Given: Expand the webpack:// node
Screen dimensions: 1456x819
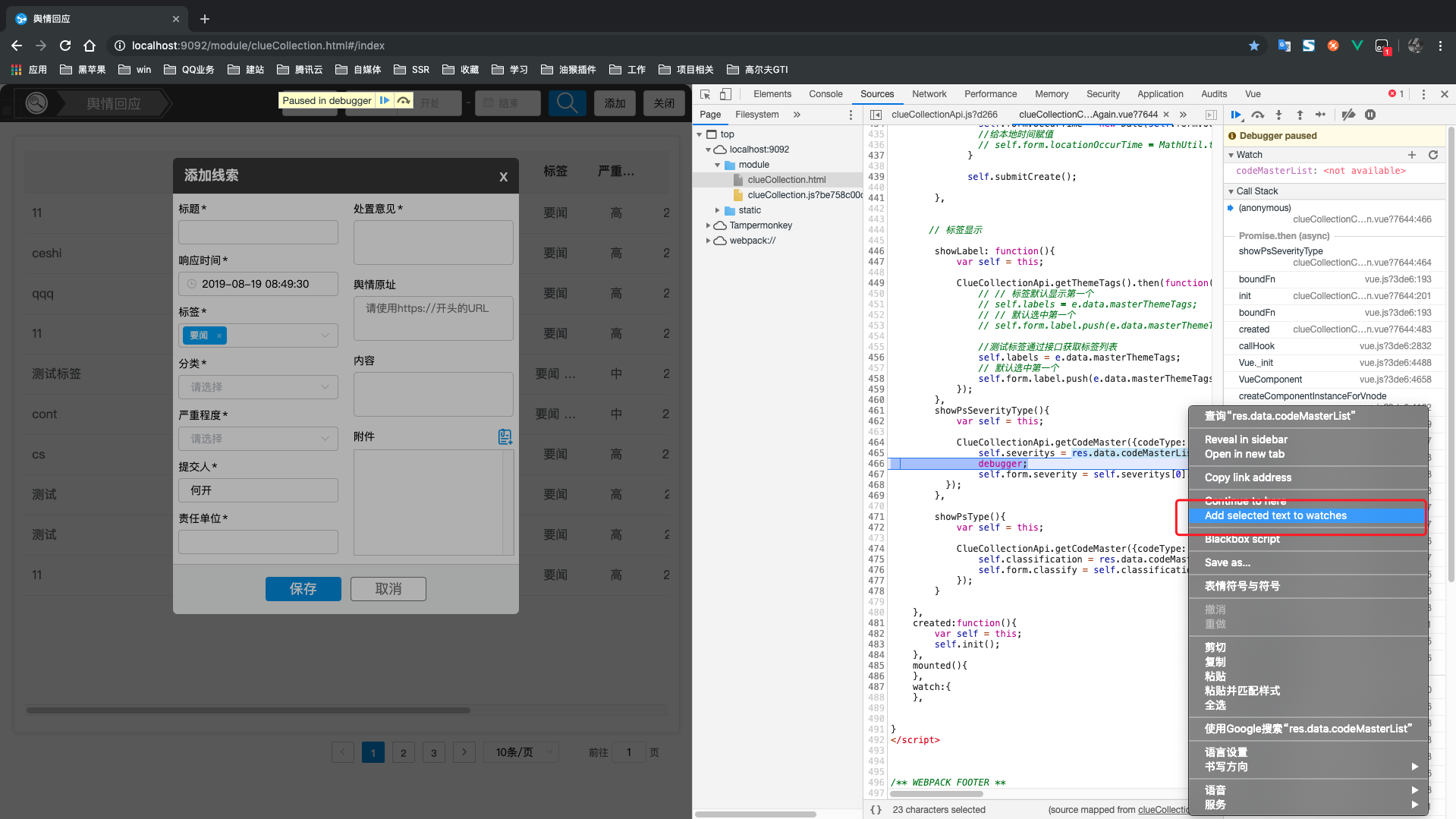Looking at the screenshot, I should (x=709, y=241).
